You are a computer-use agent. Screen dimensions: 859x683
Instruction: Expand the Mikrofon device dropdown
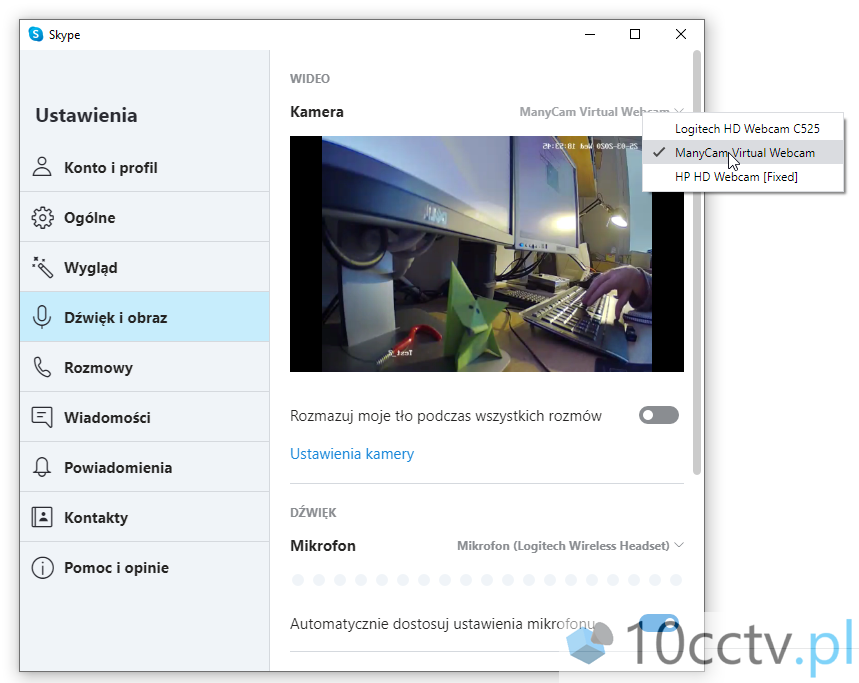click(x=570, y=546)
